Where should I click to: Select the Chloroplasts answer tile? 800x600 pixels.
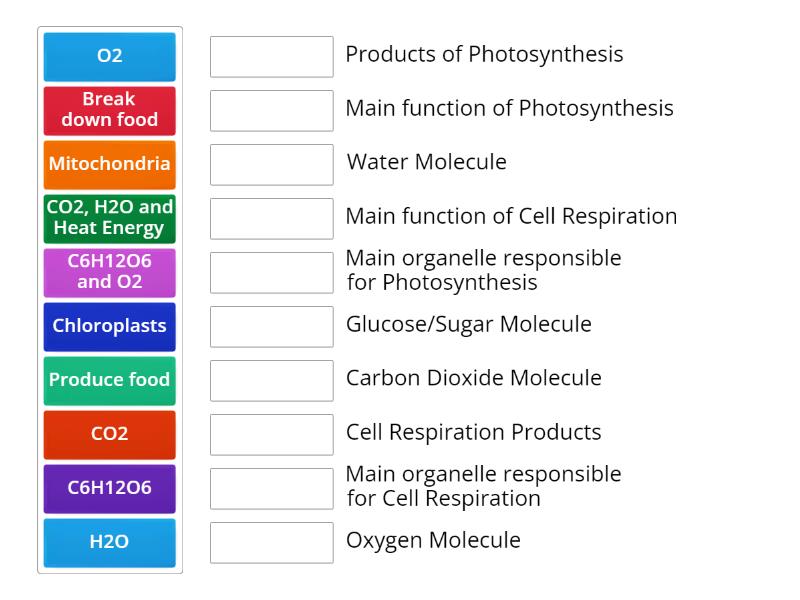[x=109, y=326]
